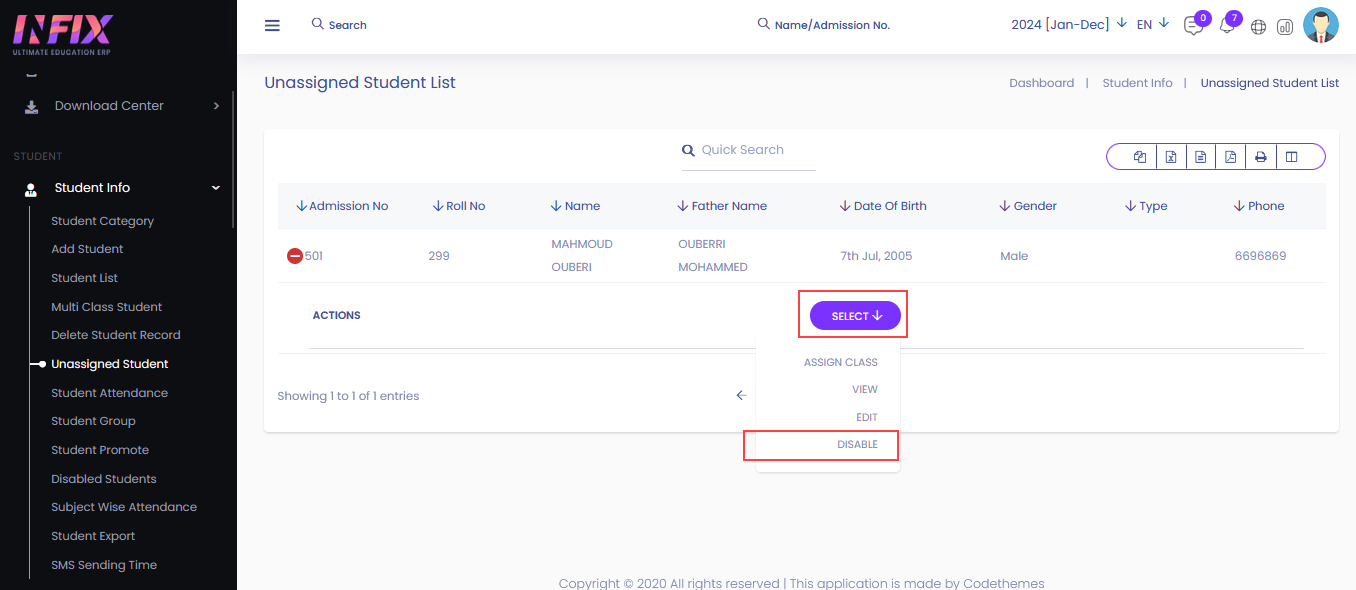Open the SELECT actions dropdown
1356x590 pixels.
coord(855,316)
